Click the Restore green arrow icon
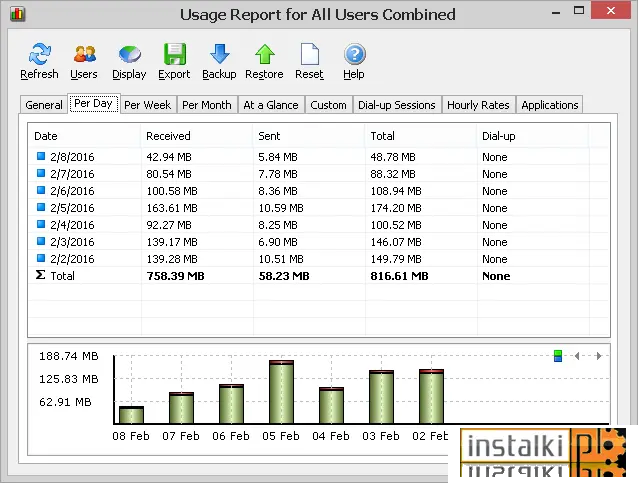The height and width of the screenshot is (483, 638). (x=265, y=54)
